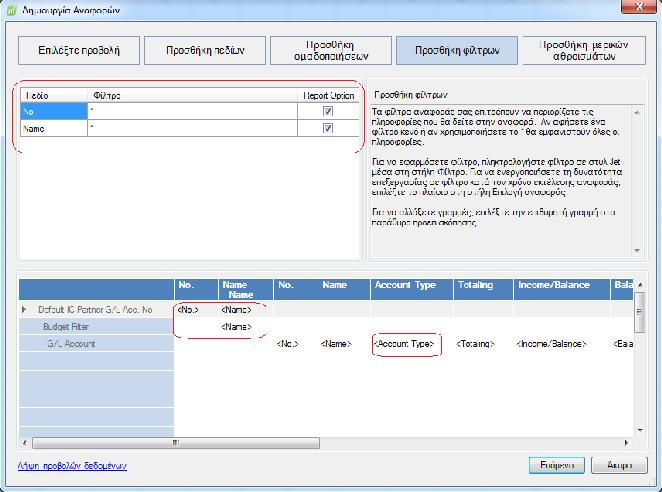662x492 pixels.
Task: Click the filter input for the No field
Action: [192, 111]
